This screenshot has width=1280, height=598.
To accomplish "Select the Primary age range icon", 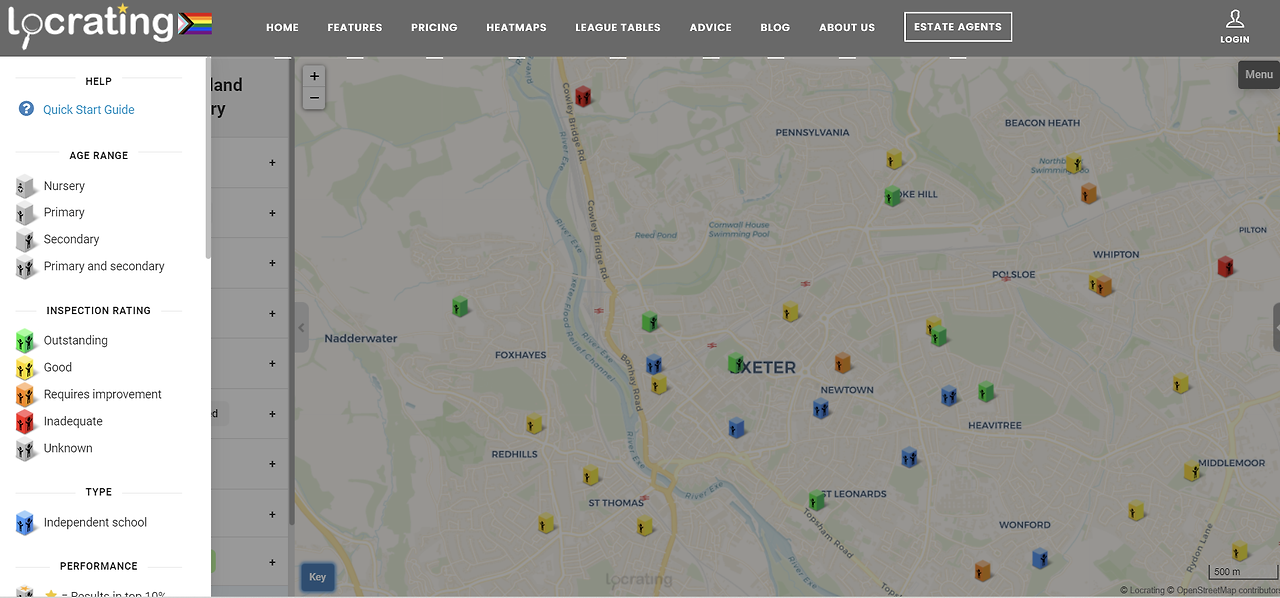I will (x=26, y=212).
